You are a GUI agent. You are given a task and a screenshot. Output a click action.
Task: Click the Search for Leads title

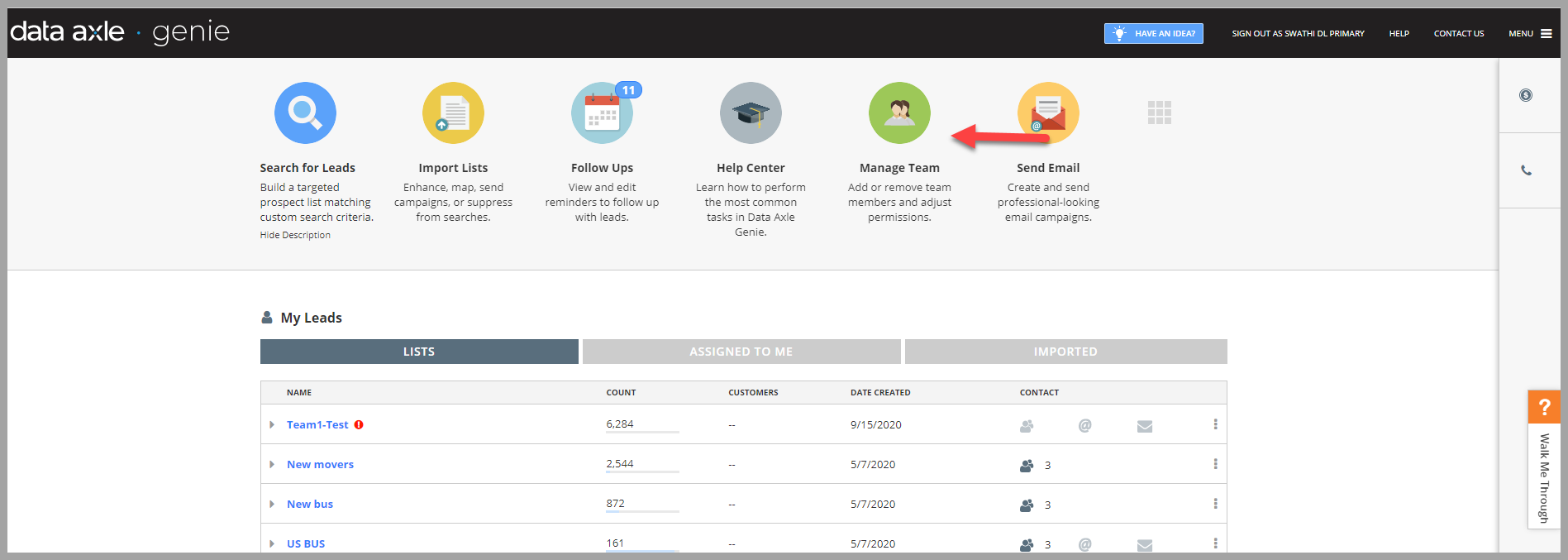(x=307, y=168)
